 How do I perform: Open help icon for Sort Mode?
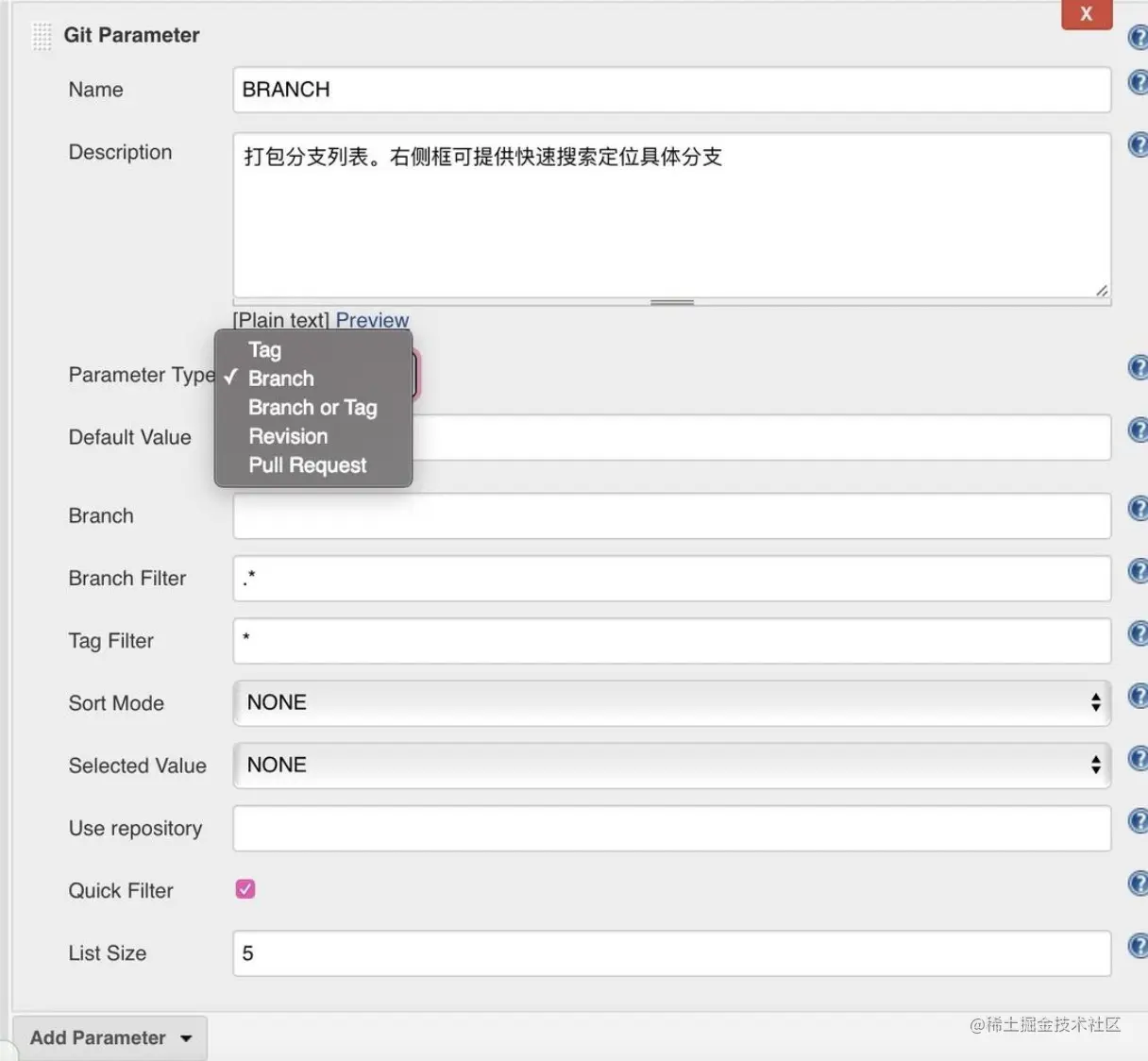coord(1139,696)
